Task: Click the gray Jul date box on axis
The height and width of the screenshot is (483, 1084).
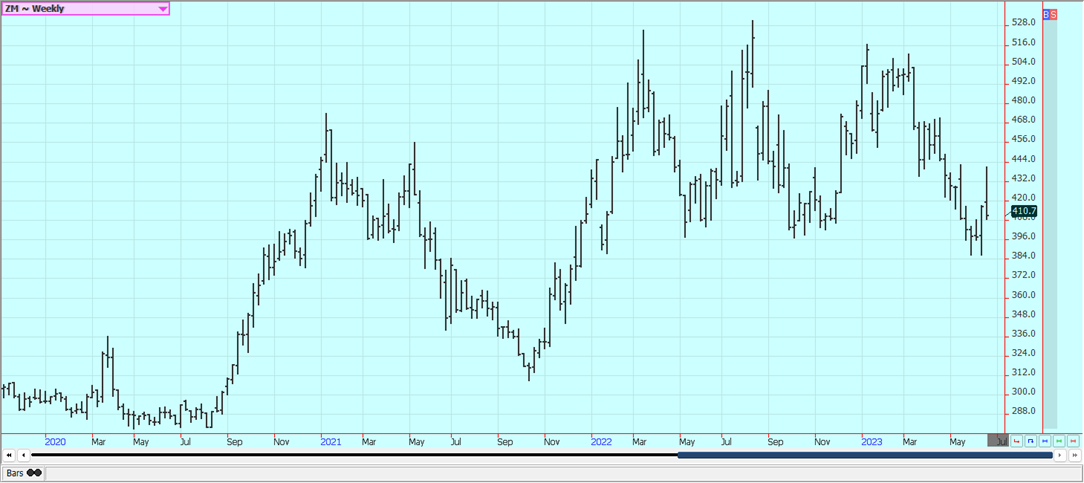Action: coord(998,441)
